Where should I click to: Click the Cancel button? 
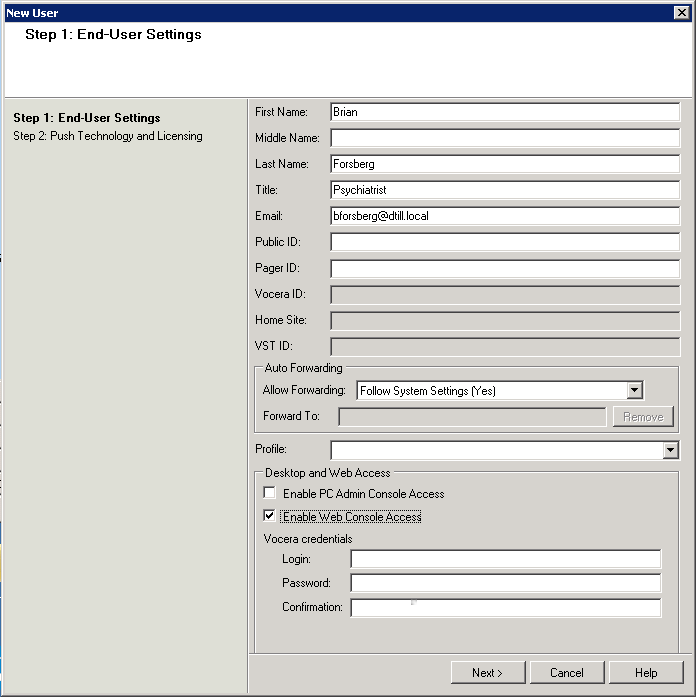tap(567, 672)
